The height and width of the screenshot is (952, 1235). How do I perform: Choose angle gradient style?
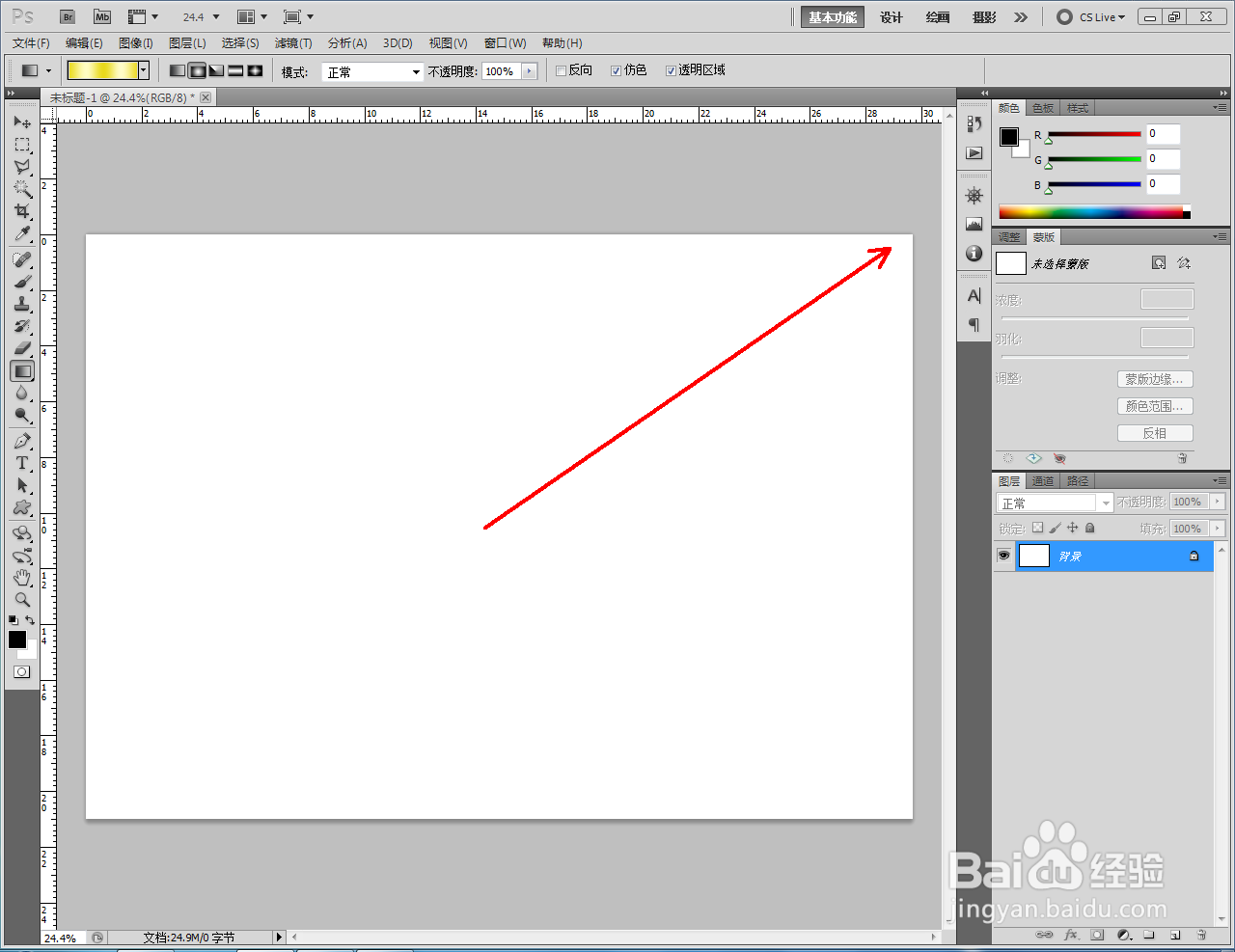pos(216,70)
